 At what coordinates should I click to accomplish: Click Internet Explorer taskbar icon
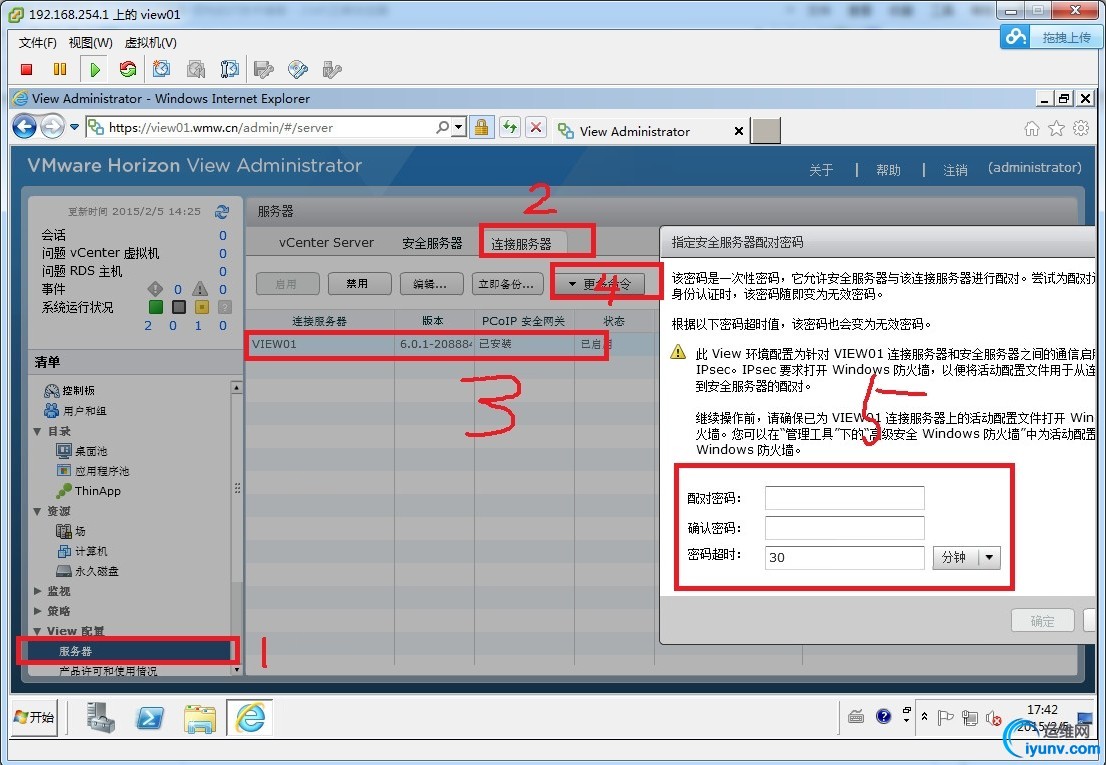point(250,718)
